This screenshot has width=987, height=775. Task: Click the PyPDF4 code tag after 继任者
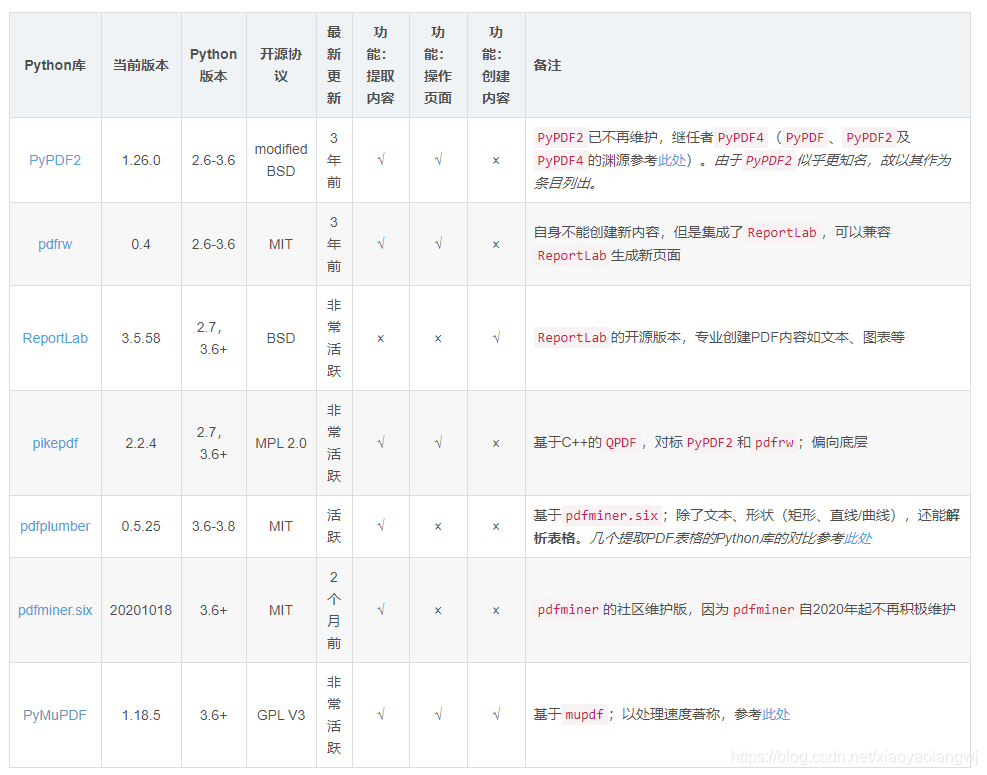pos(740,137)
